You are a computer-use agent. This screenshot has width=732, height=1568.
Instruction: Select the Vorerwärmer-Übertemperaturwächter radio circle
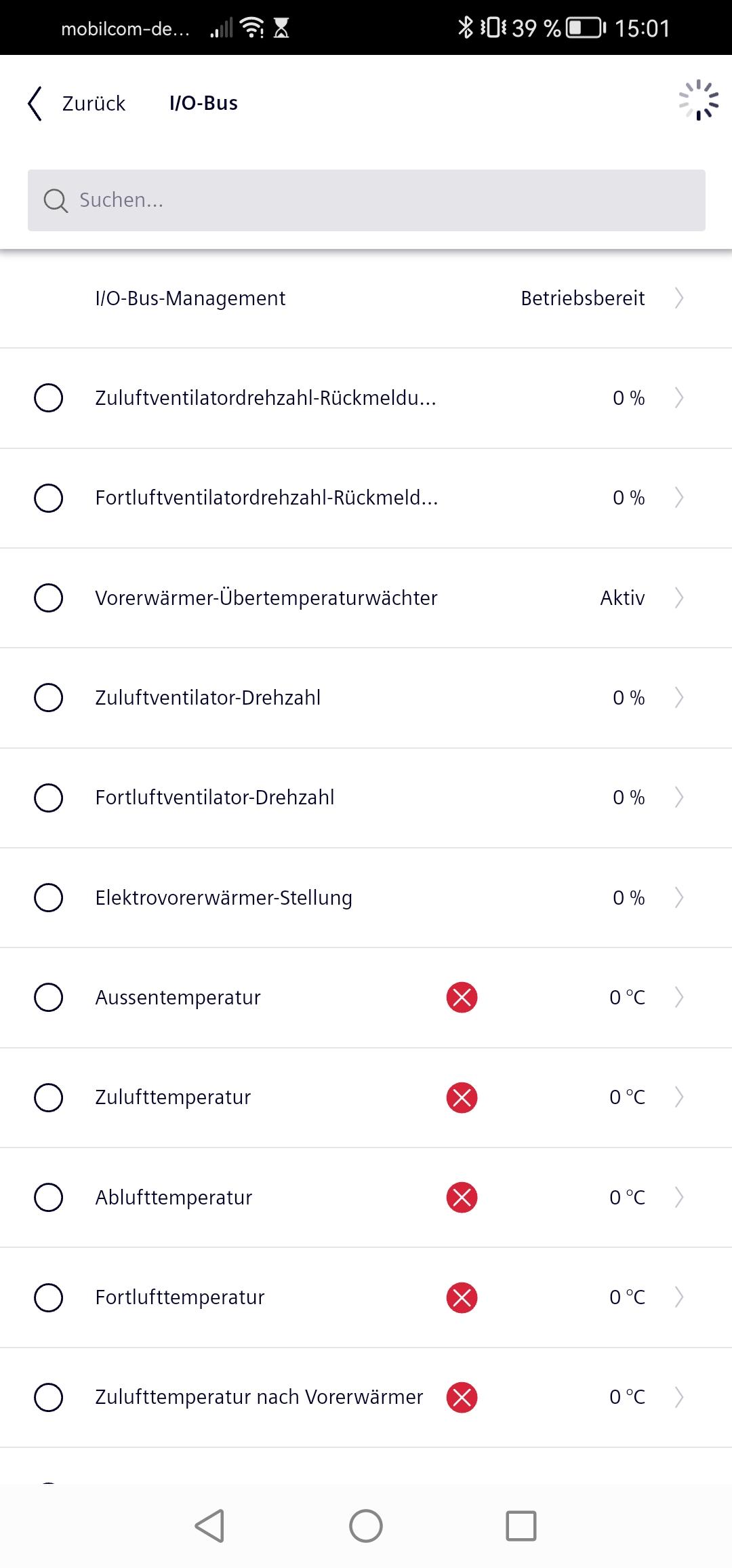coord(49,597)
